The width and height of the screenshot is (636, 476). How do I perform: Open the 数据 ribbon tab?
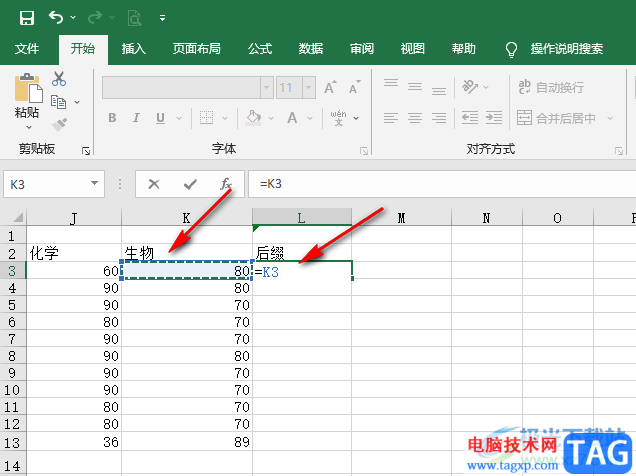311,49
